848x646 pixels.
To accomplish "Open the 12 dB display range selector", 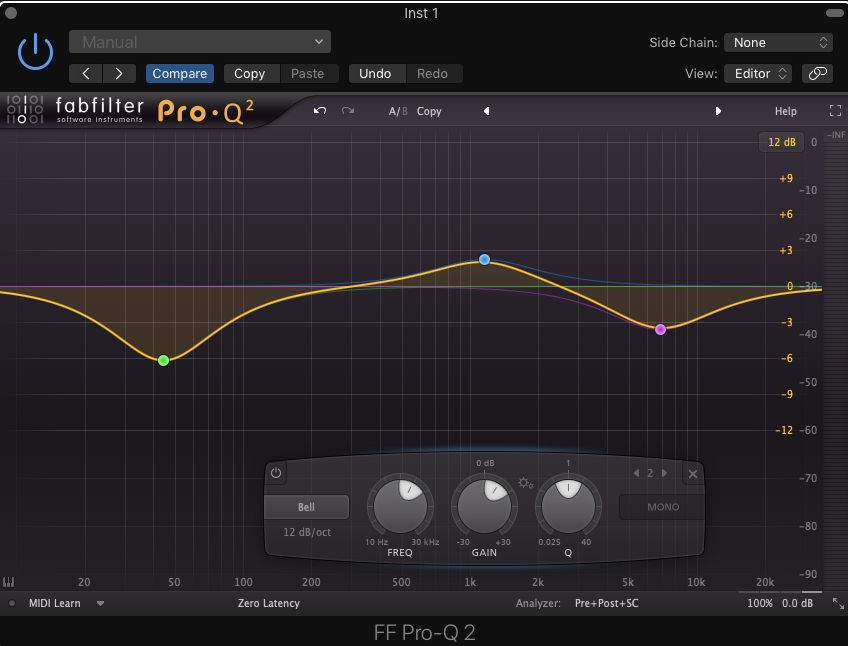I will point(781,142).
